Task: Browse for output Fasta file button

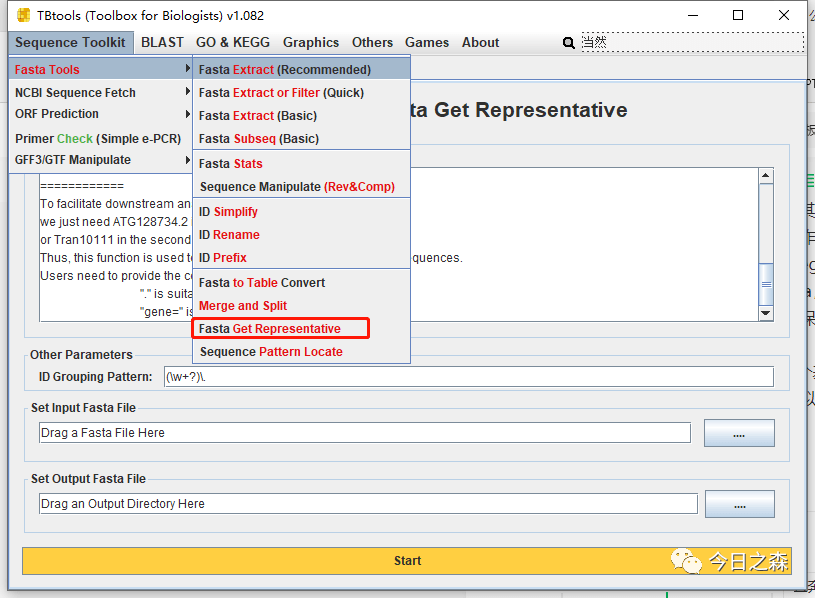Action: tap(740, 504)
